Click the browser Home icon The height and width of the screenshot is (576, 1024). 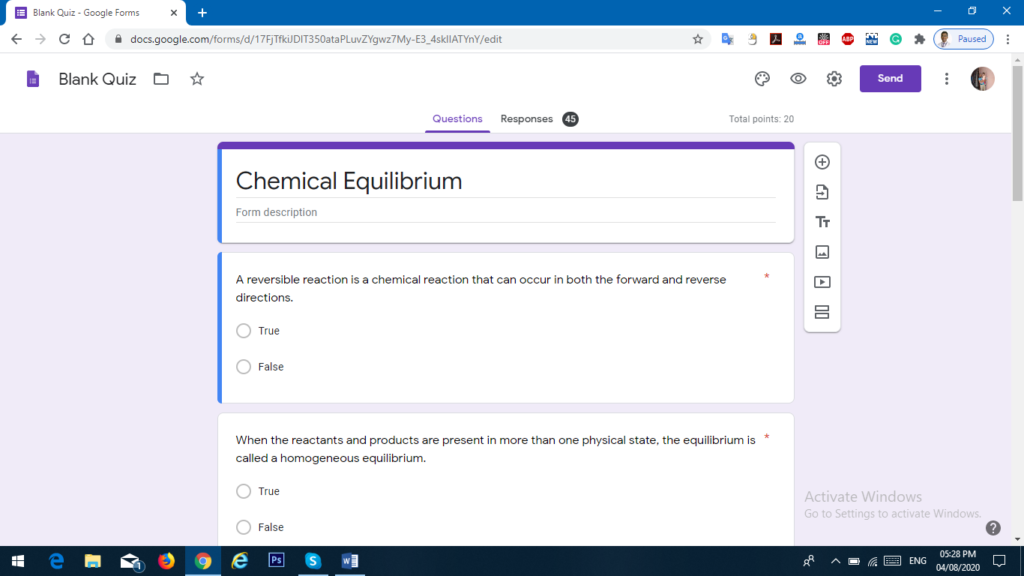[88, 39]
